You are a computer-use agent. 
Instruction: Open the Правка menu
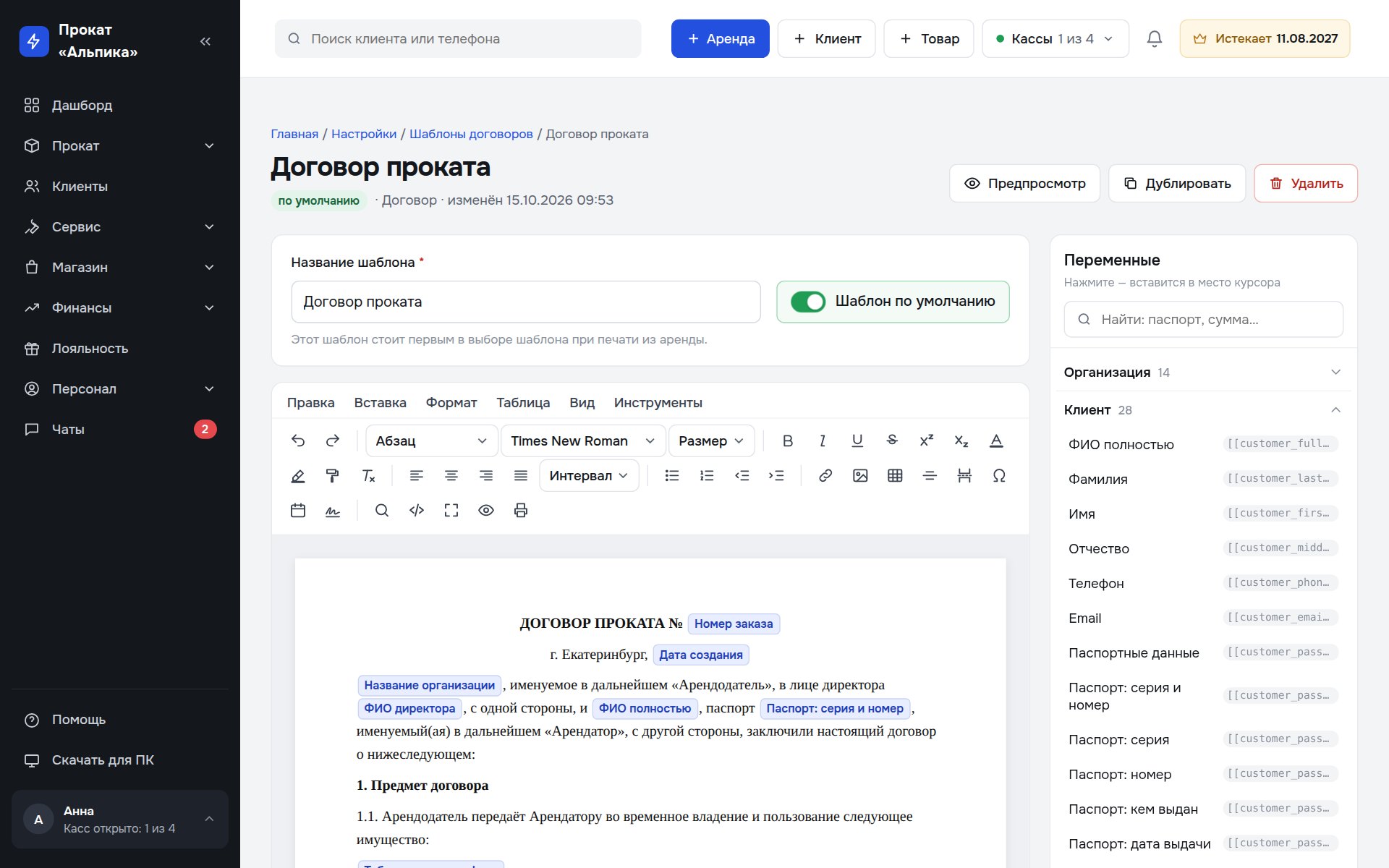point(310,402)
